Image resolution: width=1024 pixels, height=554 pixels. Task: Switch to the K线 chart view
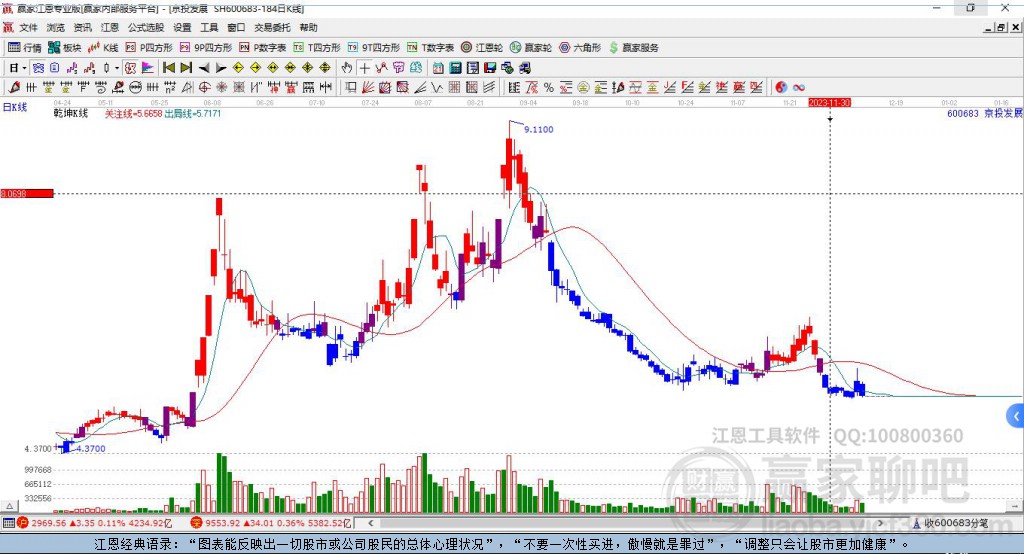[103, 48]
